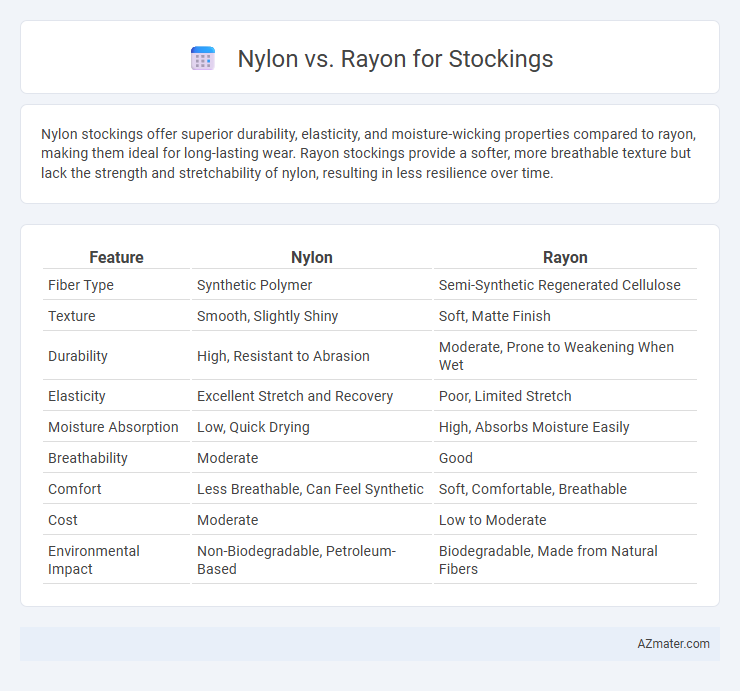Click the Feature column header

pos(116,257)
